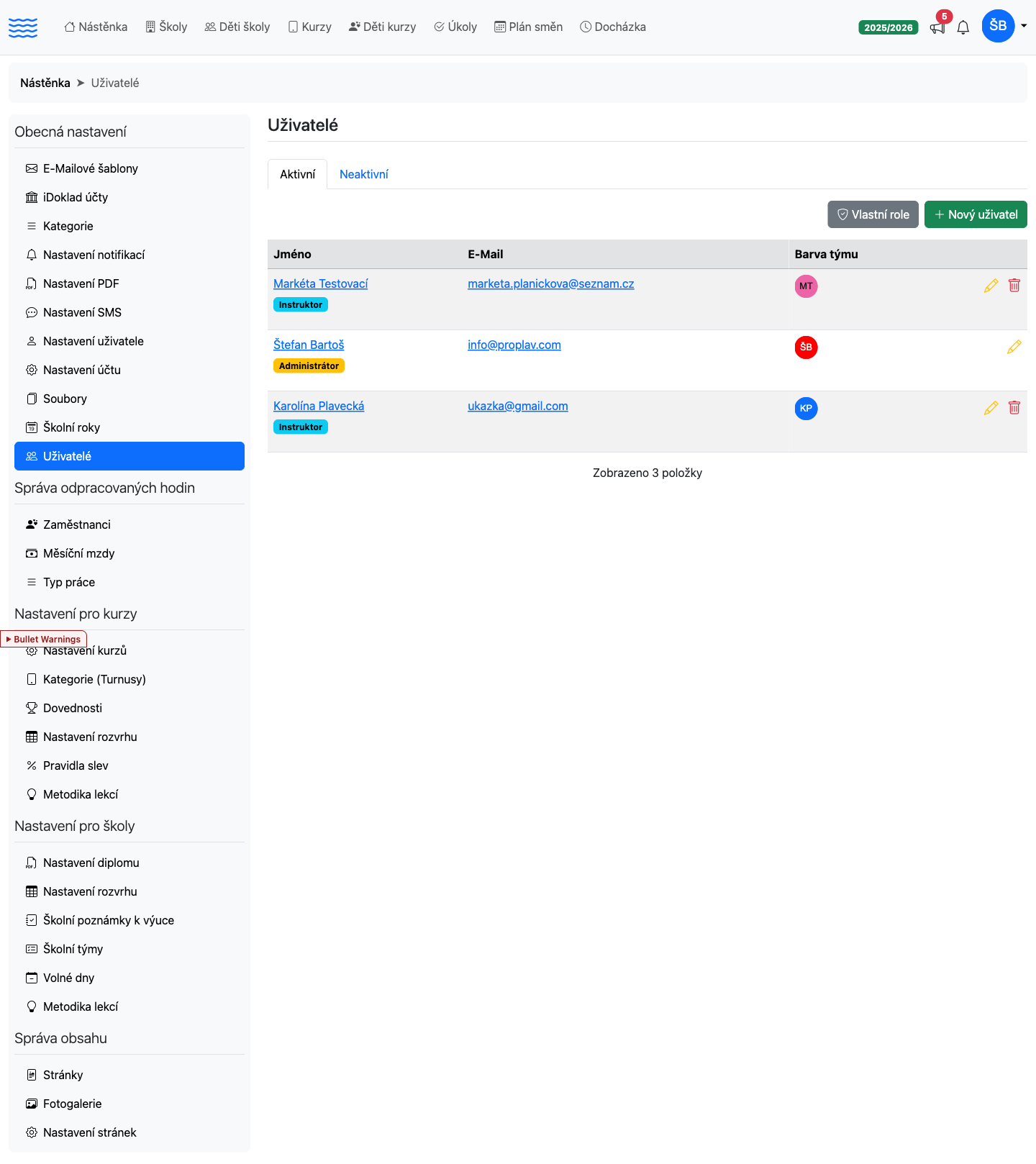Open Fotogalerie sidebar item
This screenshot has width=1036, height=1164.
point(129,1104)
